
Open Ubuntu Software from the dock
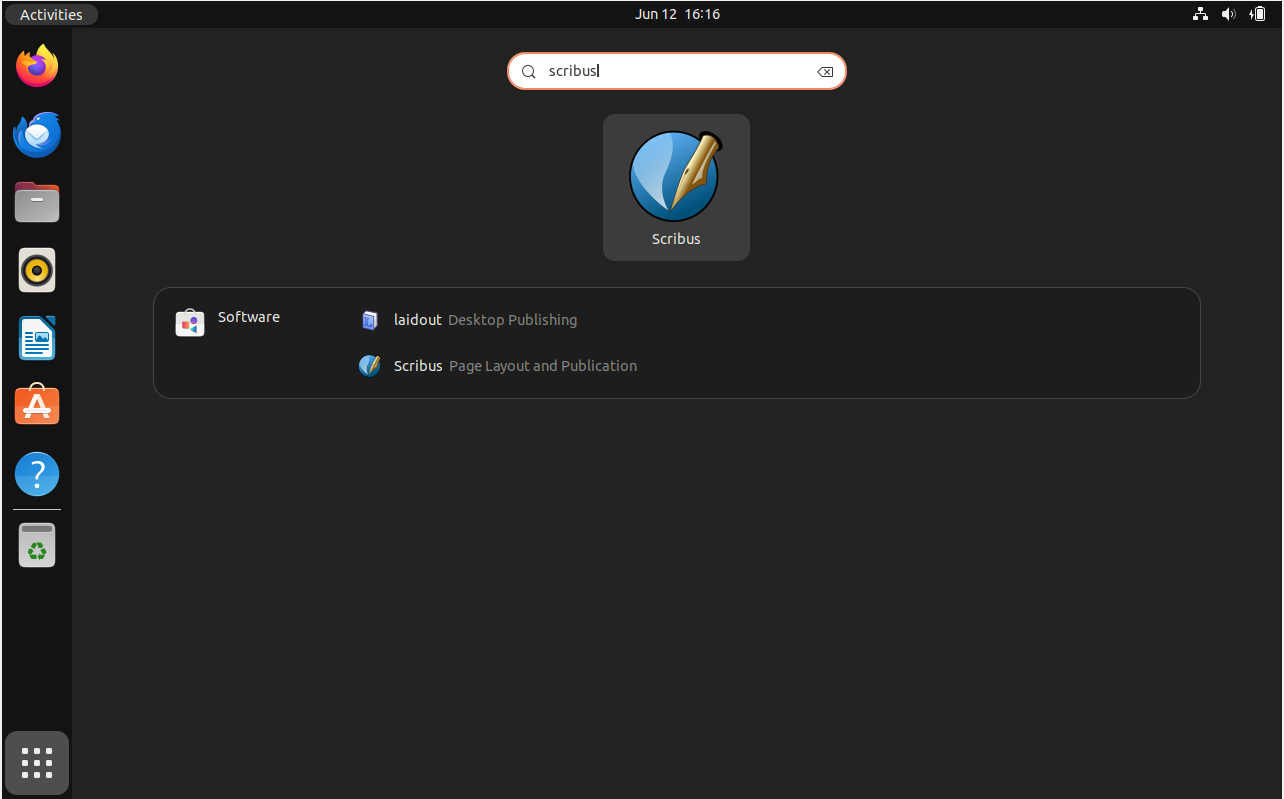(x=37, y=406)
